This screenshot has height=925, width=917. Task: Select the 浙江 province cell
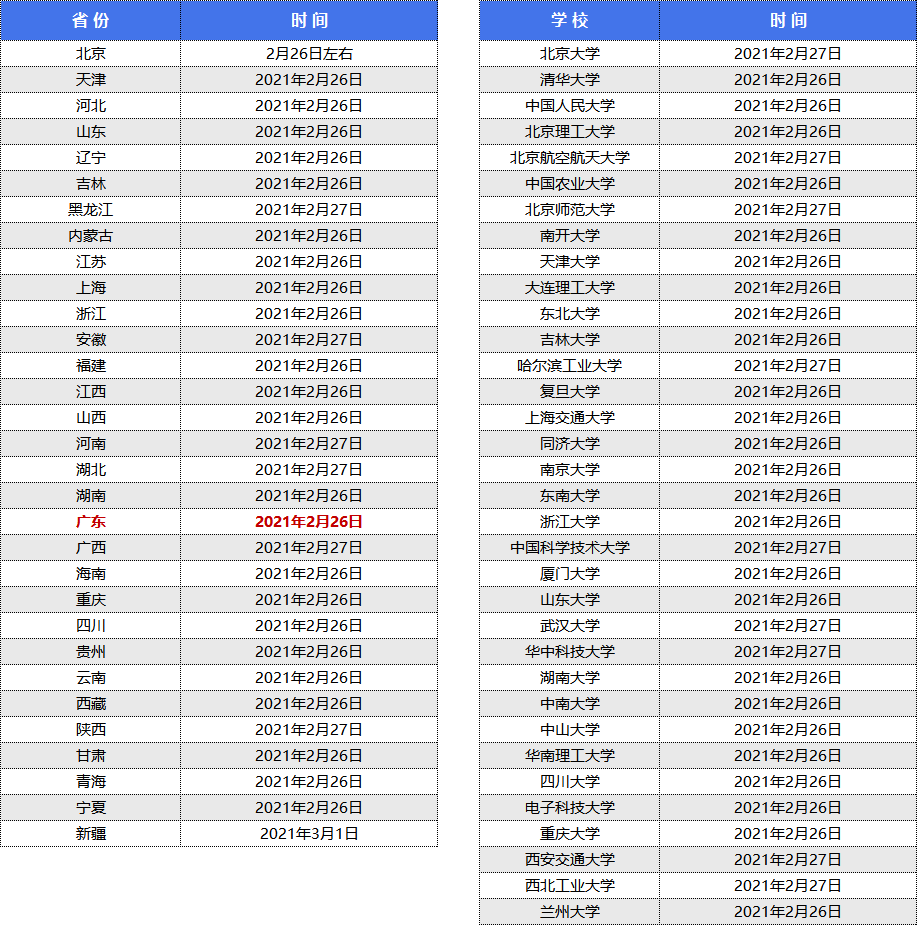click(x=90, y=313)
